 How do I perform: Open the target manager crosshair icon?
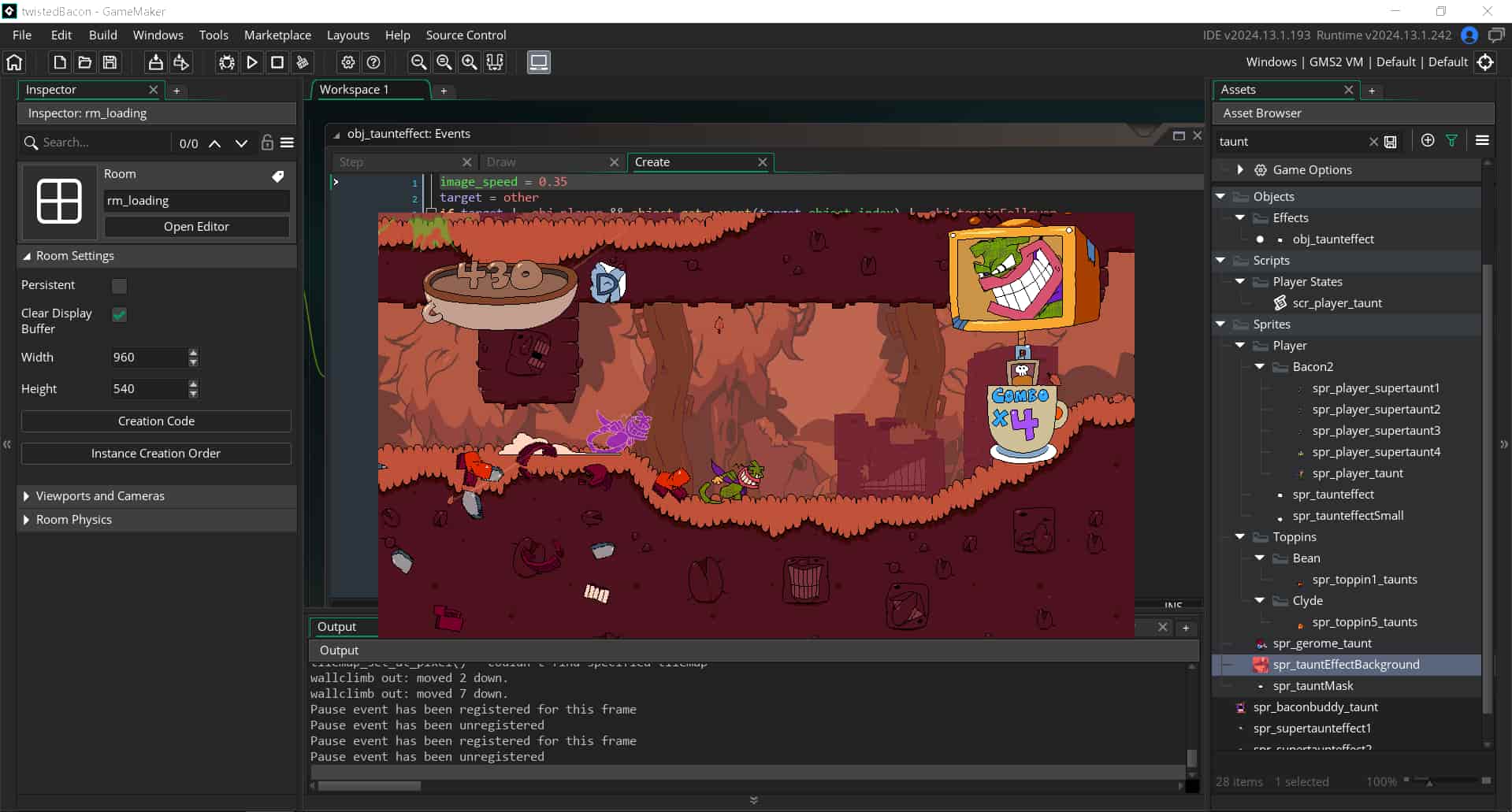tap(1485, 62)
